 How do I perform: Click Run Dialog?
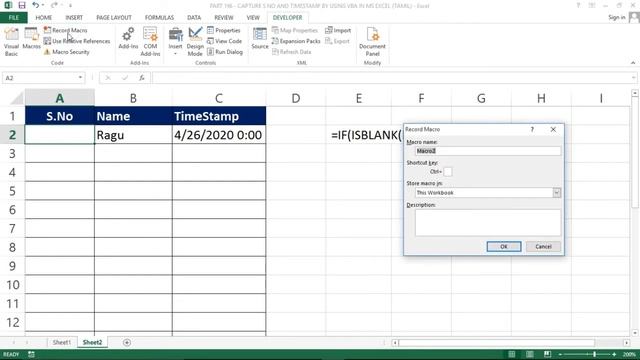[x=225, y=52]
